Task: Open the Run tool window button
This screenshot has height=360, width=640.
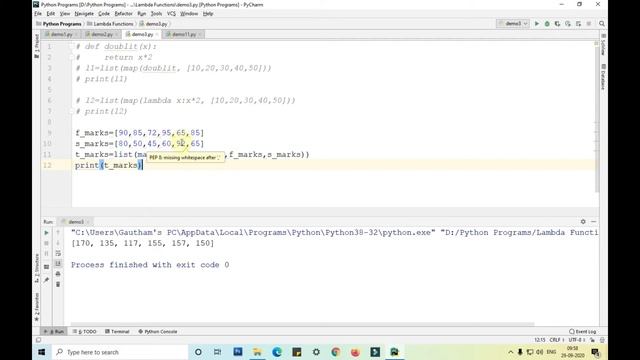Action: 54,331
